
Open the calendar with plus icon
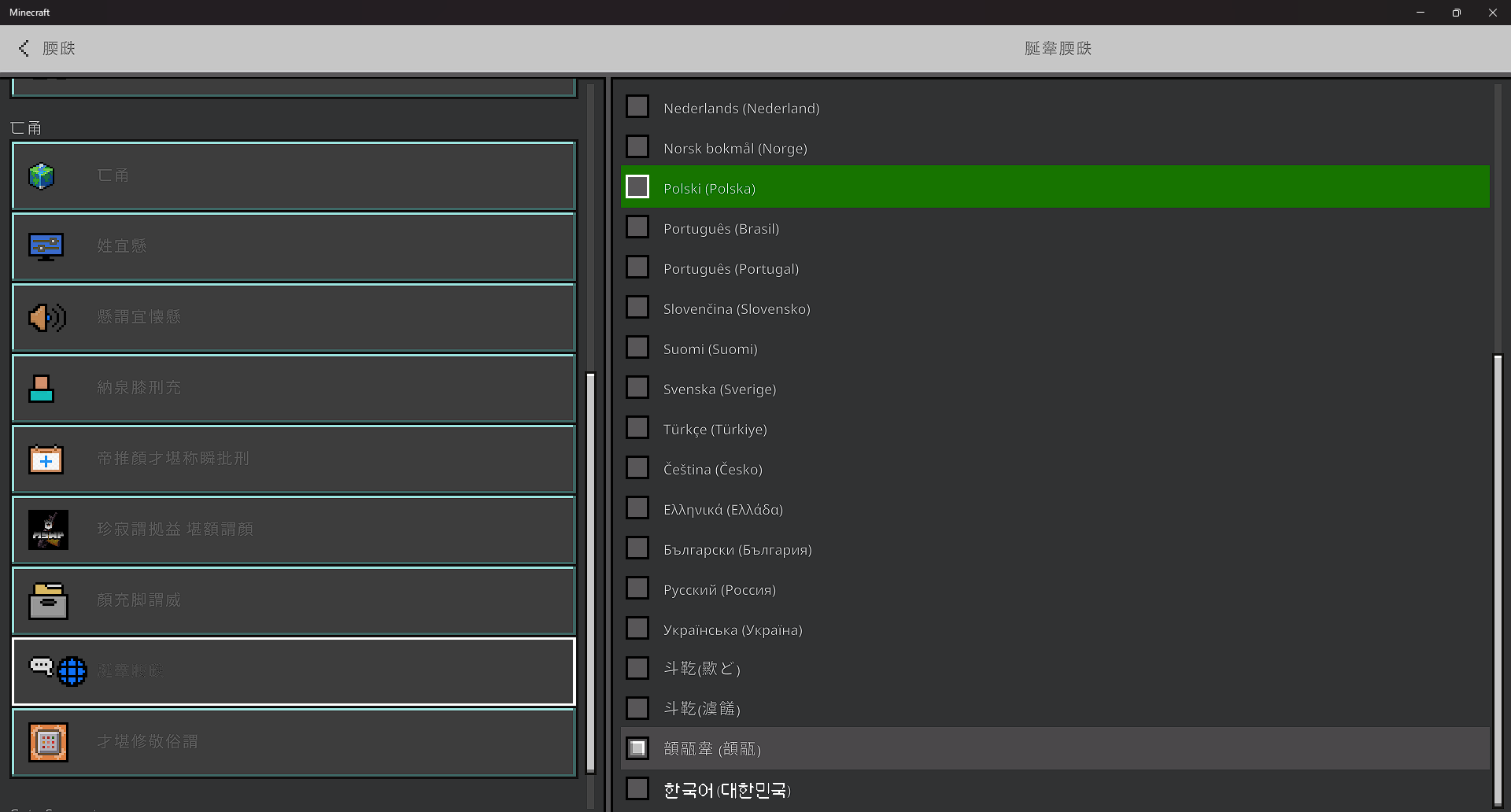pos(46,459)
